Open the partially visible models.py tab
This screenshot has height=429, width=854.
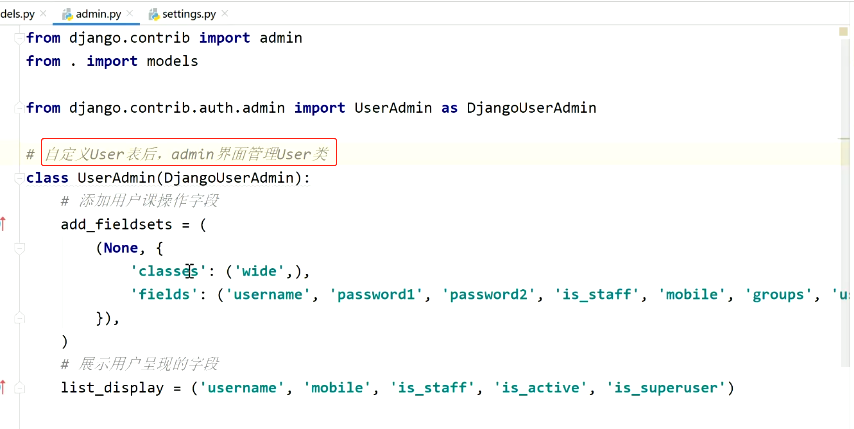(x=15, y=14)
